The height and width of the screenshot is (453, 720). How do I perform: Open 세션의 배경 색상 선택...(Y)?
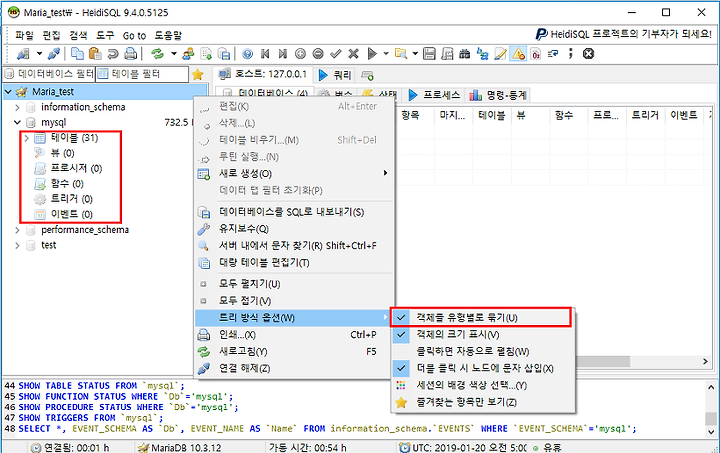pos(483,386)
